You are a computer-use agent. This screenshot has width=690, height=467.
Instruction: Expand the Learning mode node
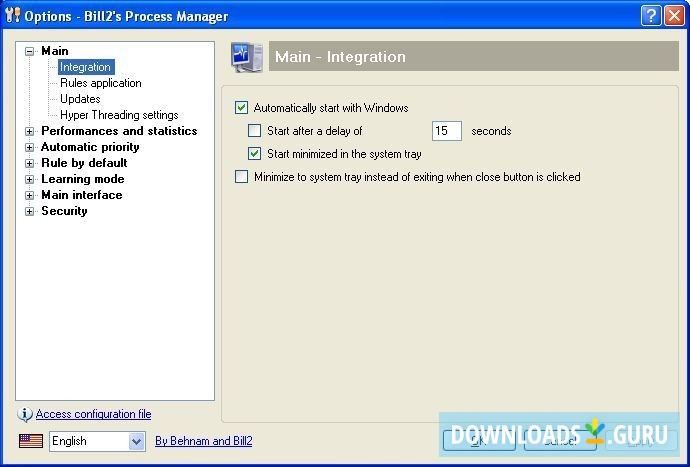(x=29, y=179)
